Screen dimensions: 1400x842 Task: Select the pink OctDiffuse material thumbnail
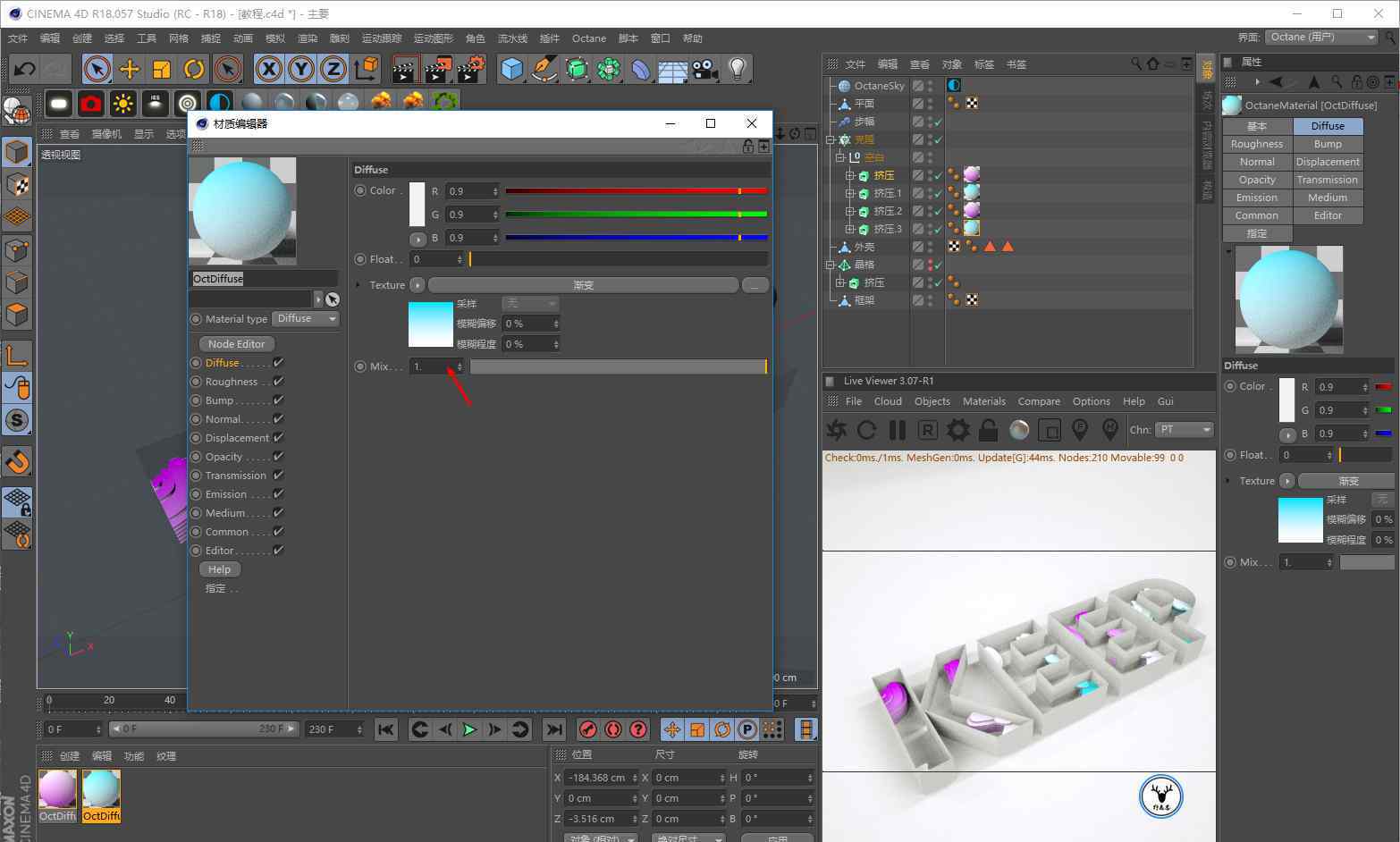point(57,789)
